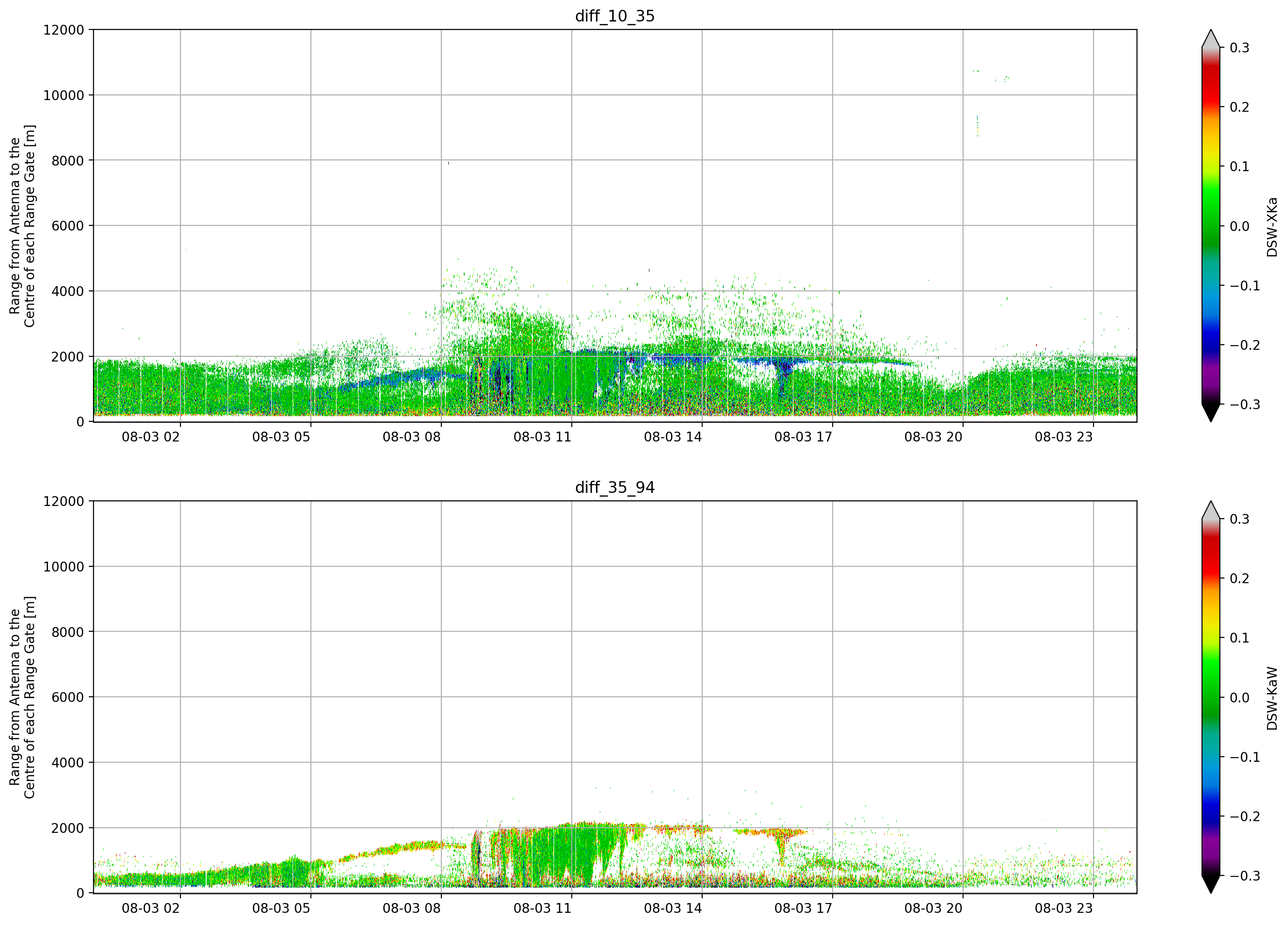This screenshot has width=1288, height=925.
Task: Click the 08-03 05 tick label in the top plot
Action: click(x=281, y=437)
